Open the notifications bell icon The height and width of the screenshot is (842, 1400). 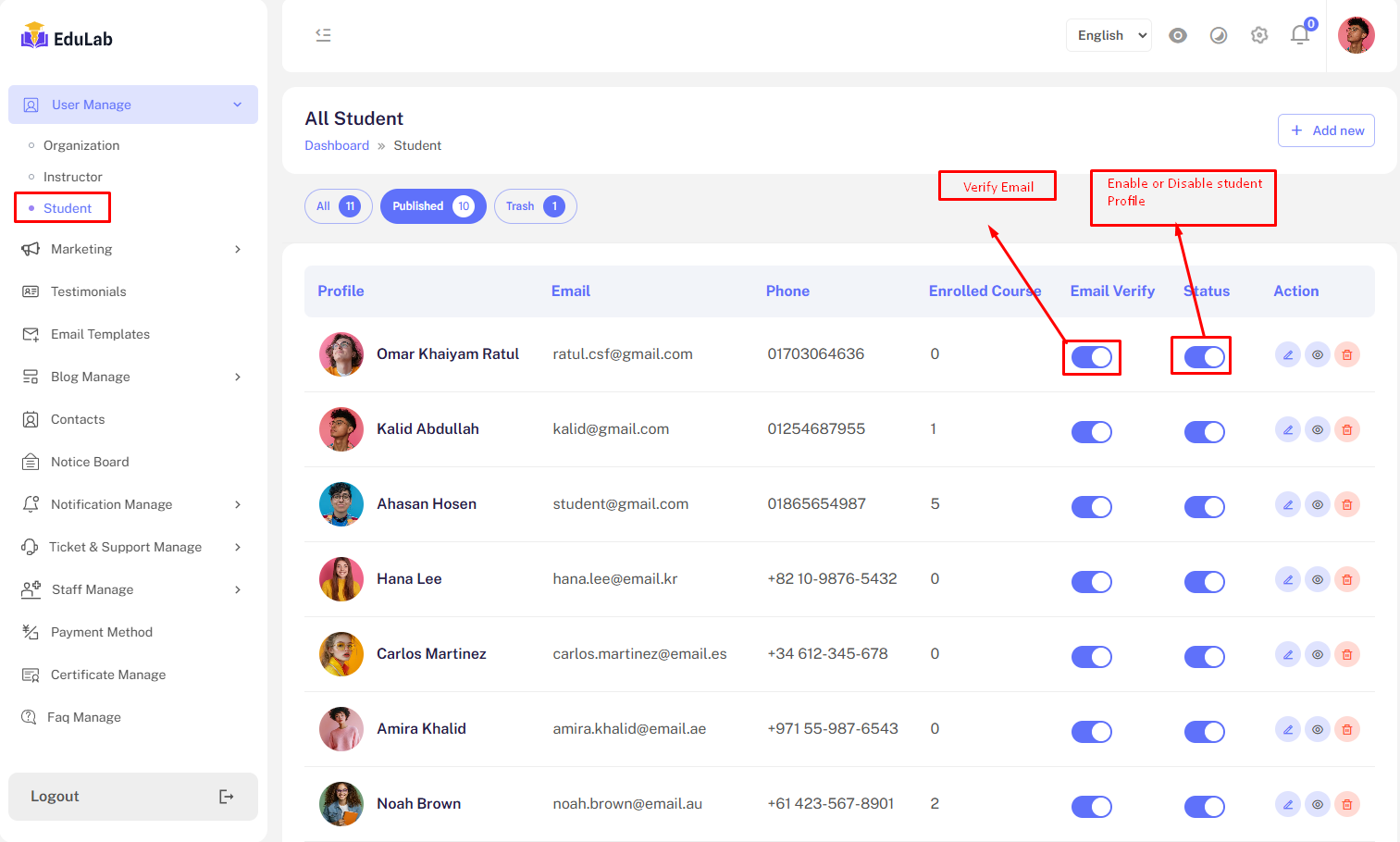(x=1300, y=35)
